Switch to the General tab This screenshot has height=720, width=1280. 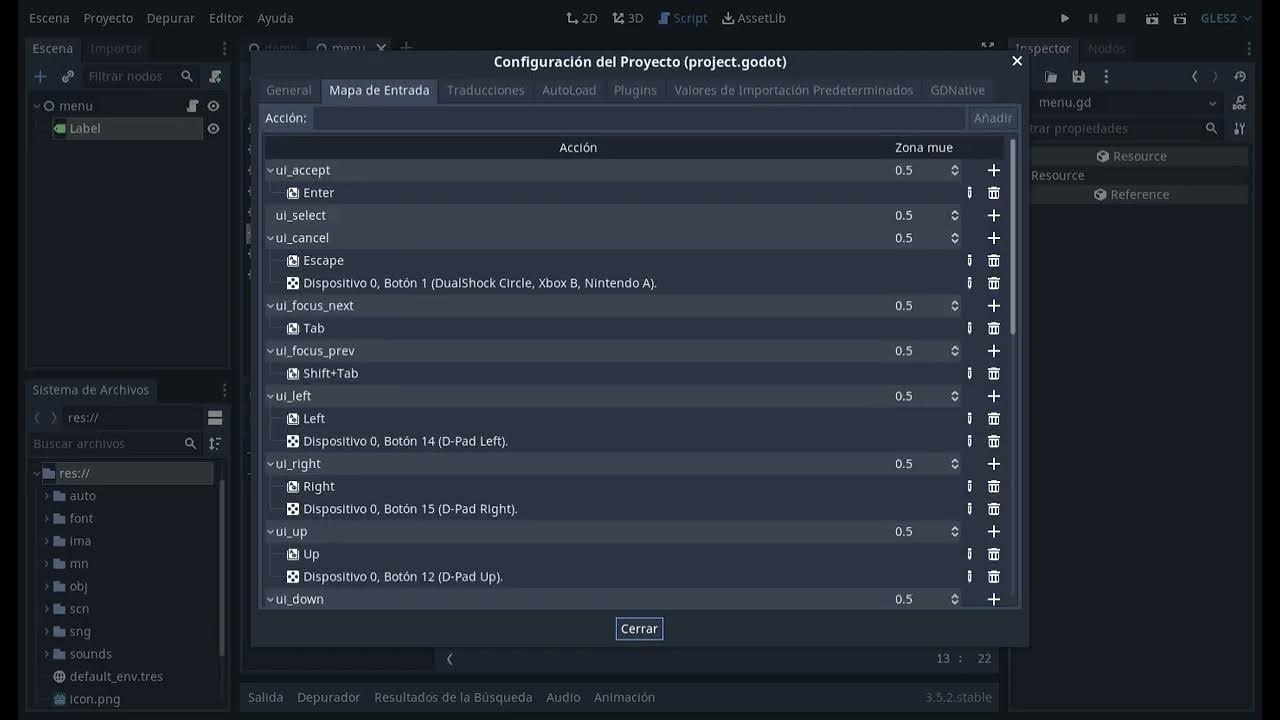(x=289, y=90)
